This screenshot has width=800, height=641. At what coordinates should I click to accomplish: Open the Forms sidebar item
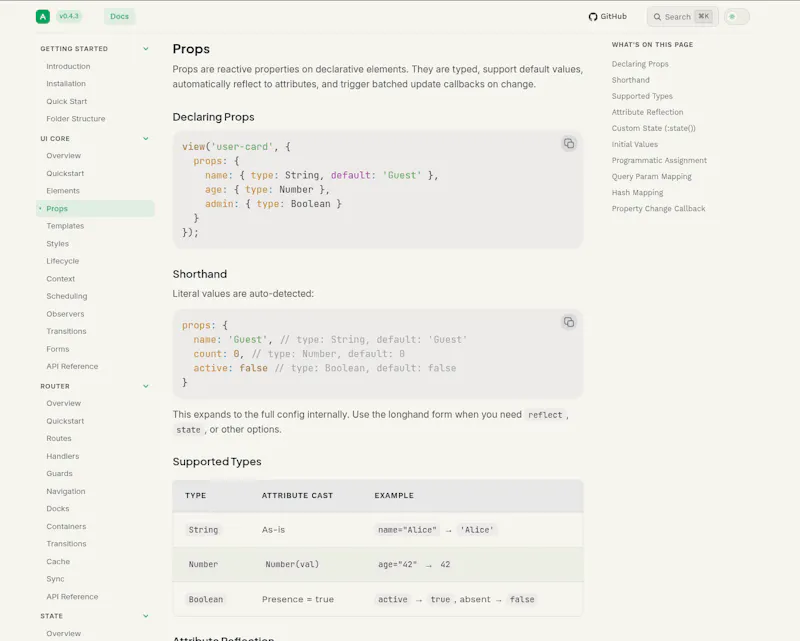[58, 349]
